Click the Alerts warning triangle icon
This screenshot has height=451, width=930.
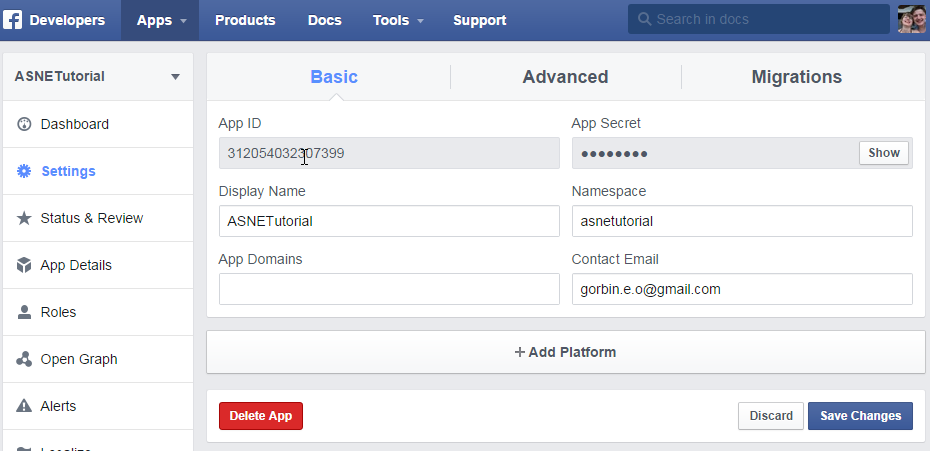click(x=25, y=406)
